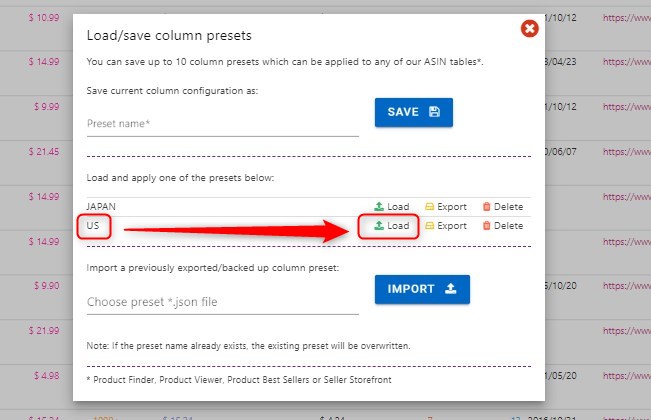Click the $ 21.45 price cell
Viewport: 651px width, 420px height.
coord(44,152)
